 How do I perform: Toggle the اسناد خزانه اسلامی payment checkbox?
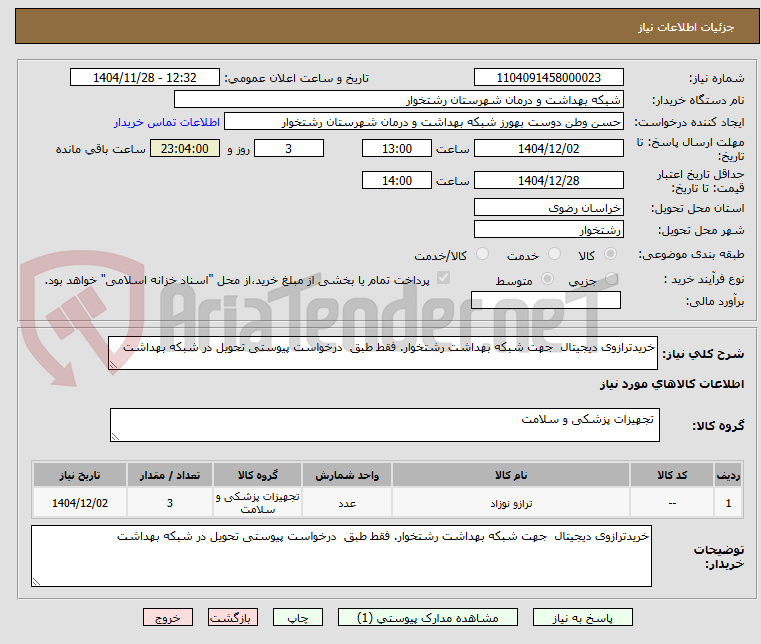[x=443, y=278]
